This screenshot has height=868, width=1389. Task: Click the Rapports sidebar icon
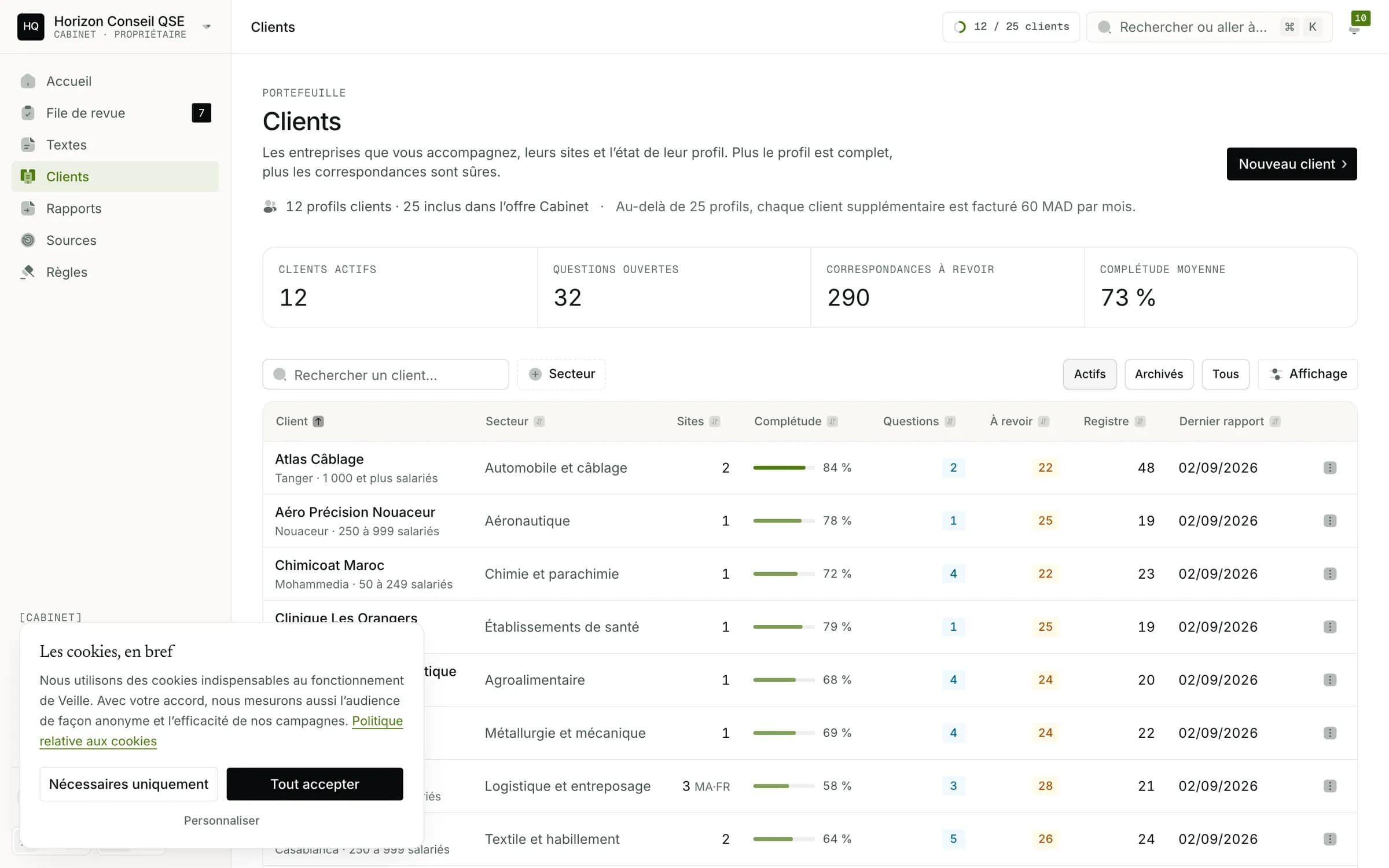[28, 208]
